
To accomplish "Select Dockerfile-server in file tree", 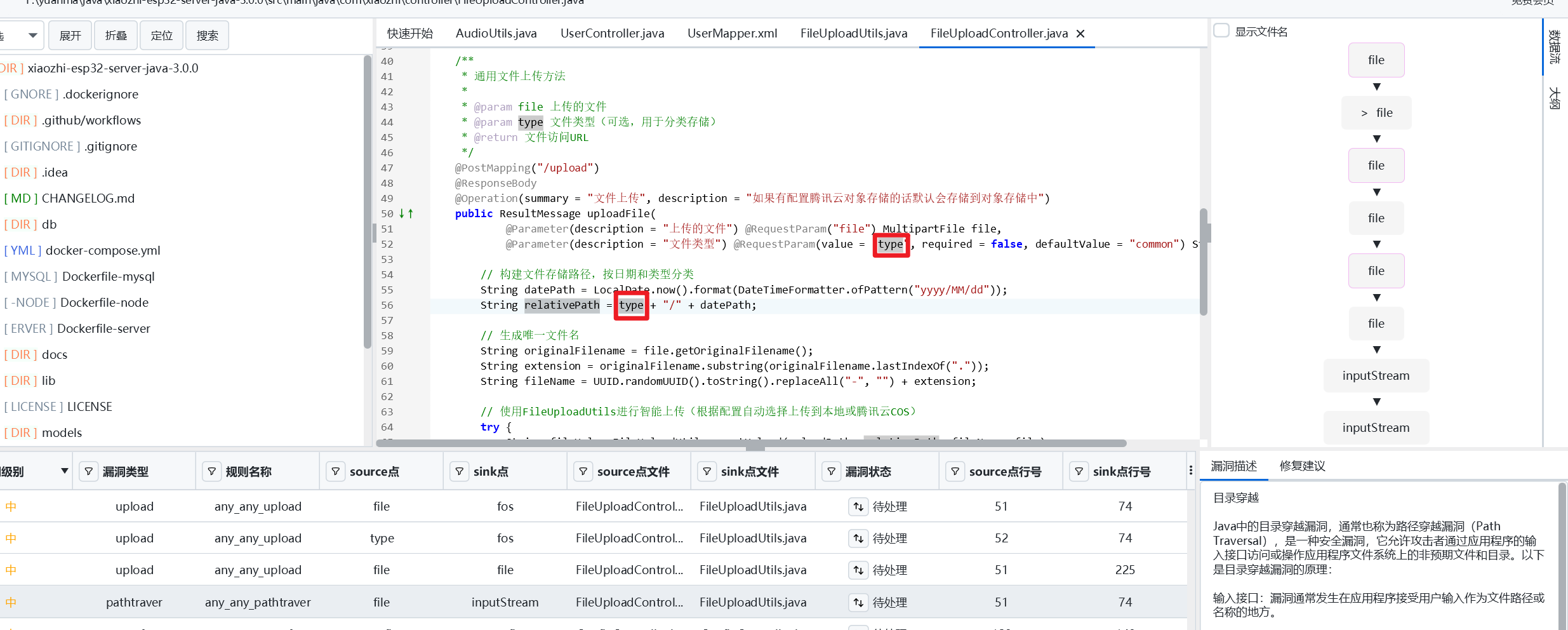I will click(x=77, y=329).
